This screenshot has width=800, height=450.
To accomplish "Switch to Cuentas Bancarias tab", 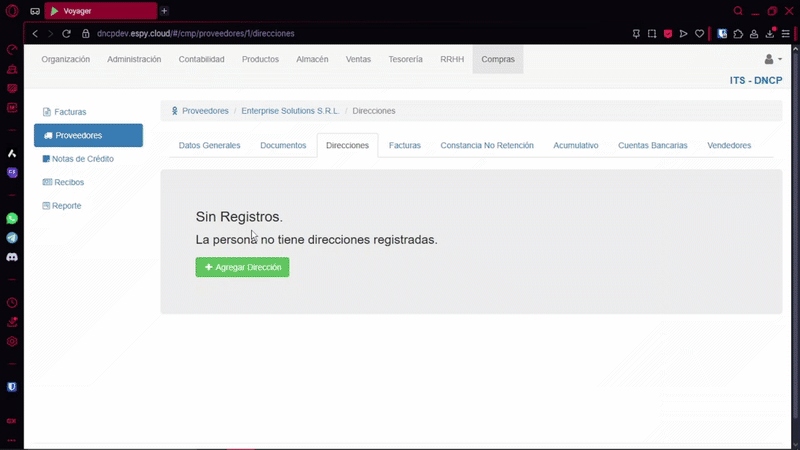I will point(653,145).
